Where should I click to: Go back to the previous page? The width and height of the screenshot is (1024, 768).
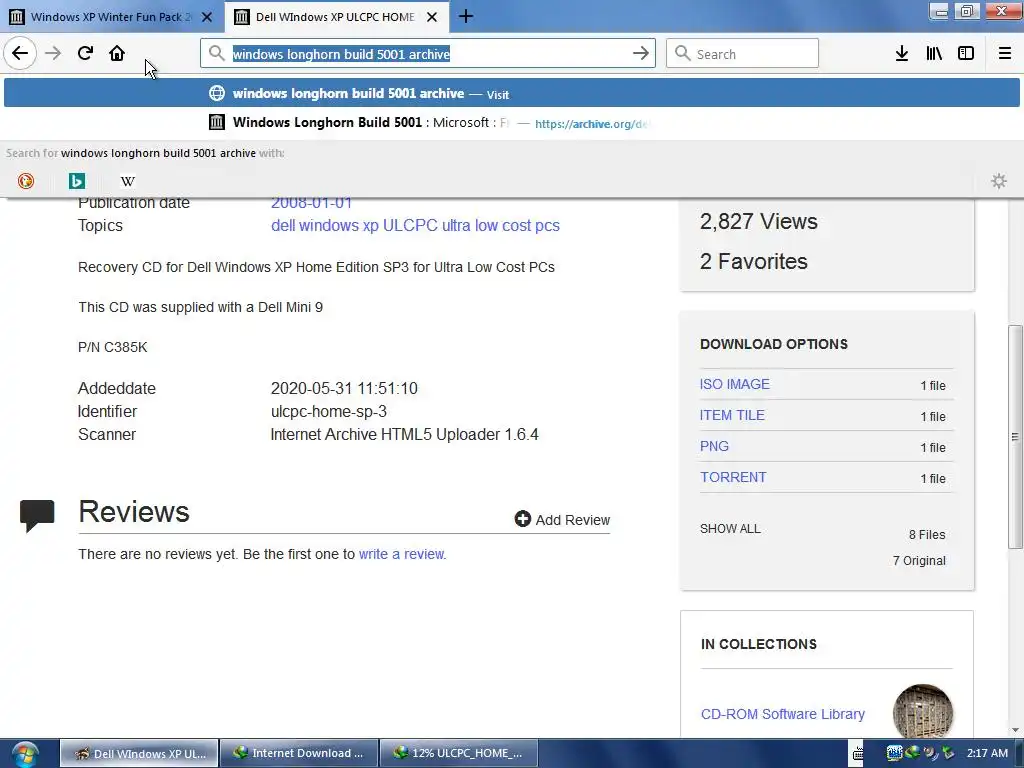[20, 54]
